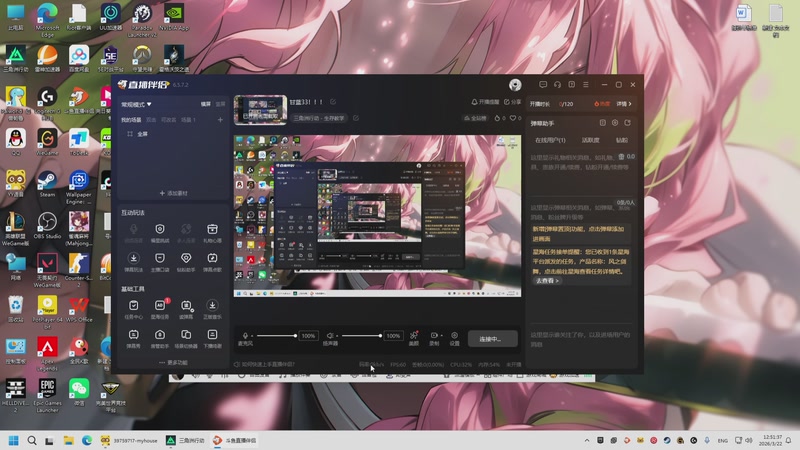Pop out the 弹幕助手 panel
This screenshot has width=800, height=450.
click(628, 123)
